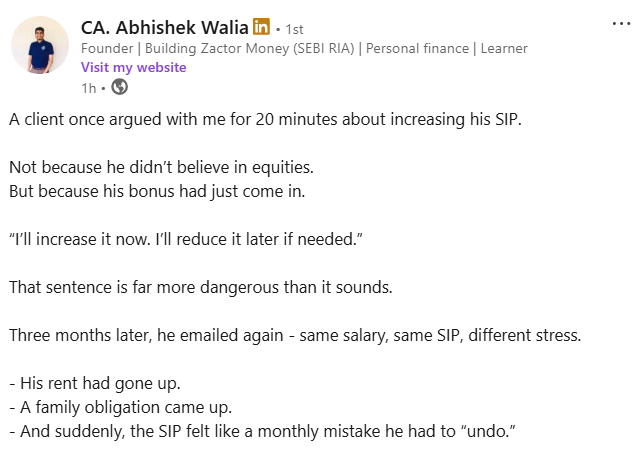Click 'That sentence is far more dangerous' line
Screen dimensions: 643x451
pyautogui.click(x=200, y=287)
